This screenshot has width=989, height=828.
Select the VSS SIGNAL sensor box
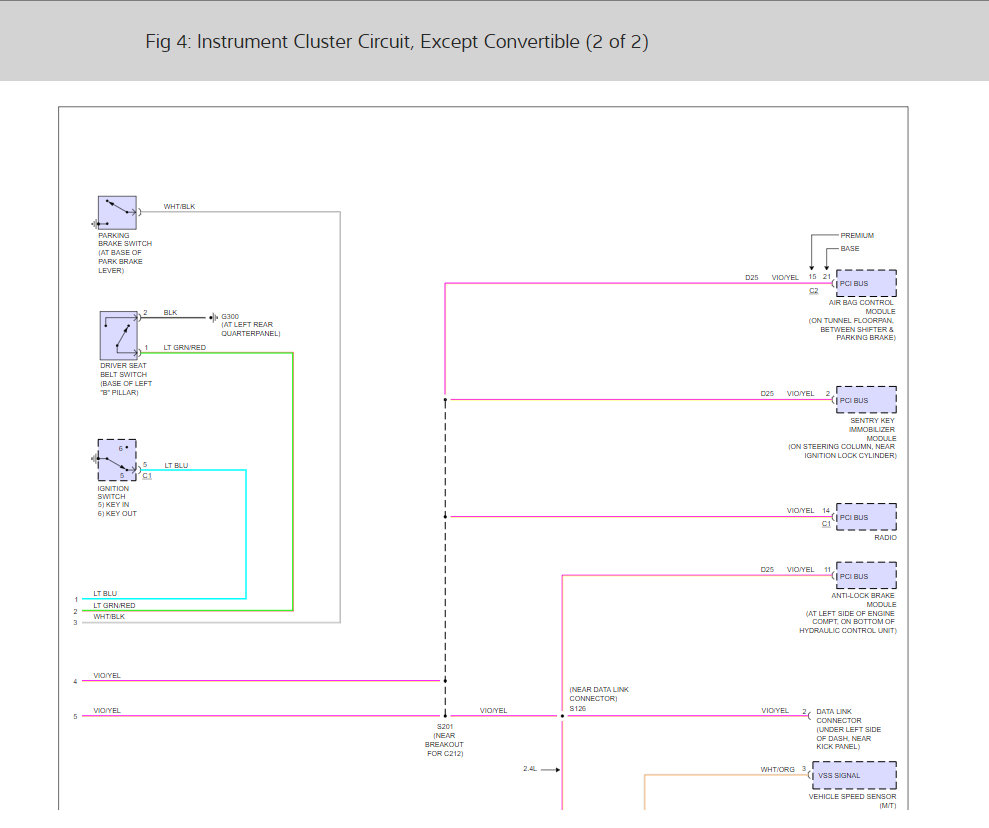854,776
